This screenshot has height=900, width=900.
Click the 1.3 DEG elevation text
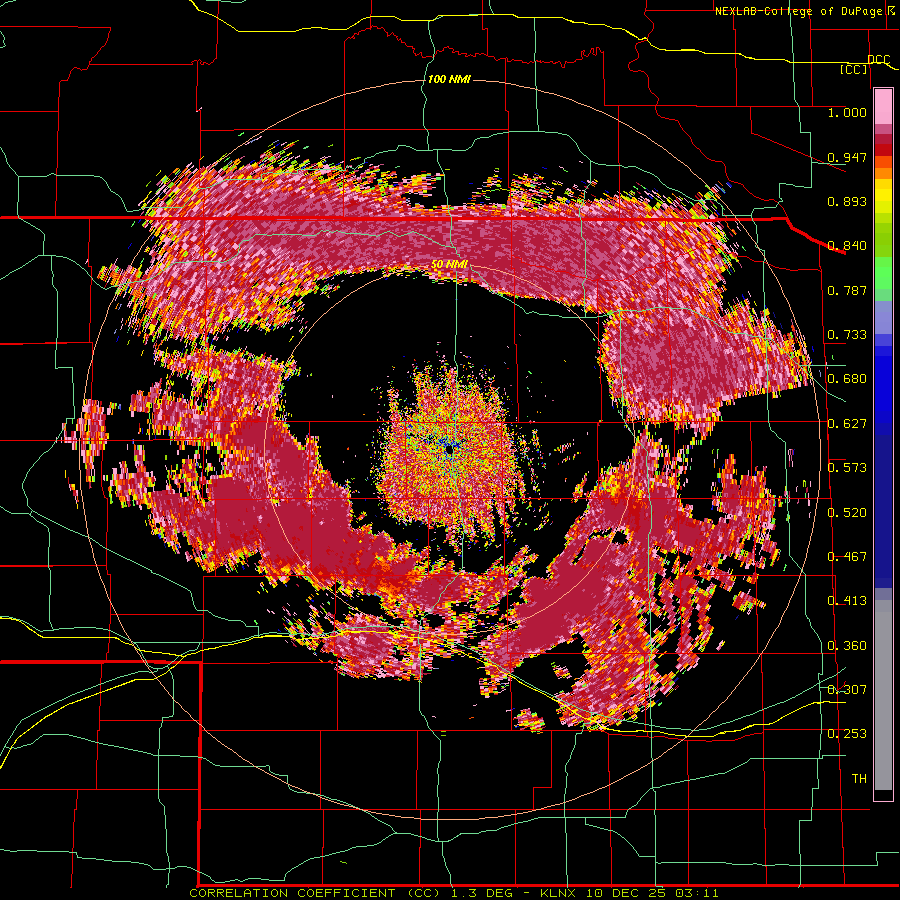(x=480, y=893)
